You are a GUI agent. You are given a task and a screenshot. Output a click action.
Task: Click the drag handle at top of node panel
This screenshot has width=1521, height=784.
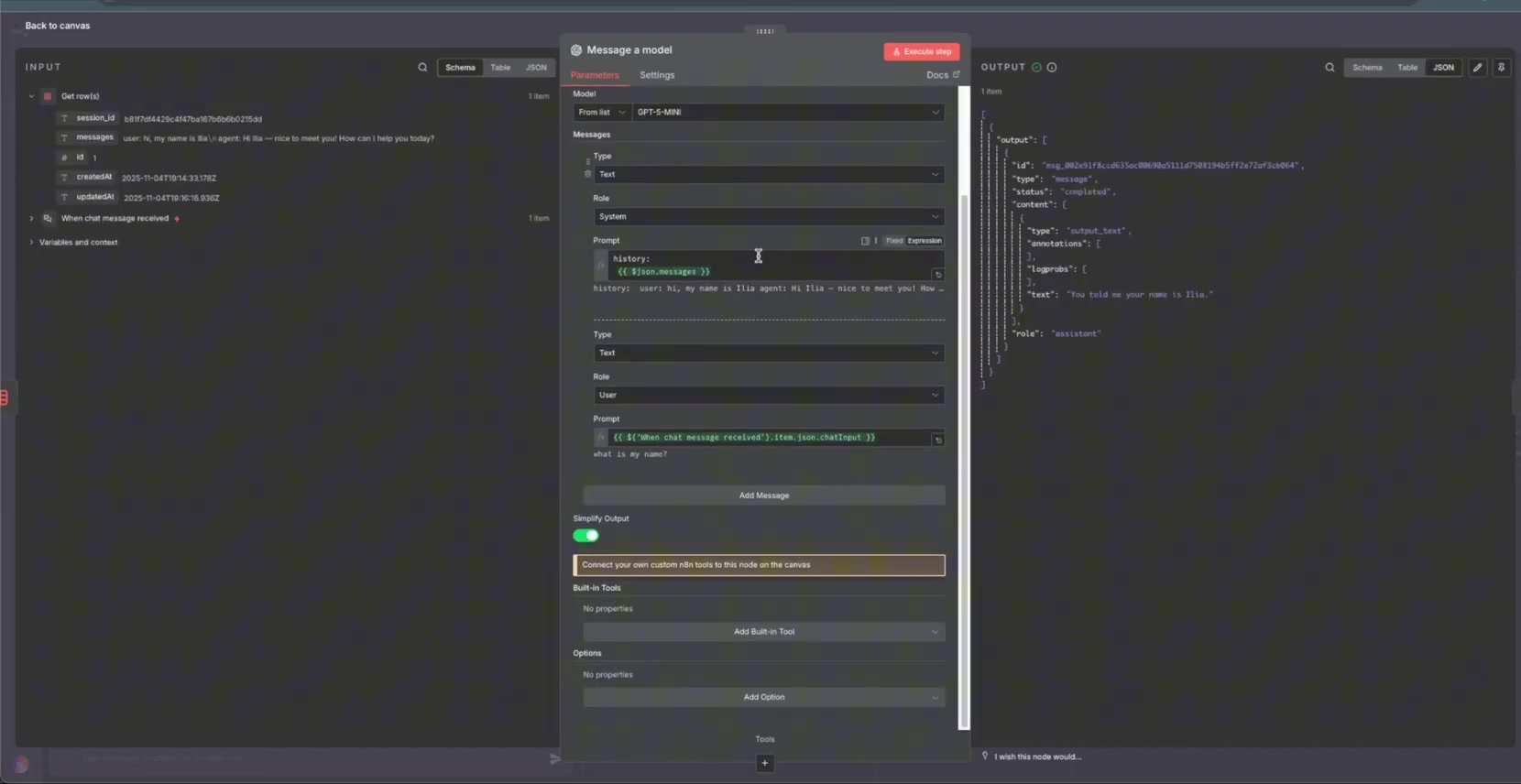click(x=765, y=31)
